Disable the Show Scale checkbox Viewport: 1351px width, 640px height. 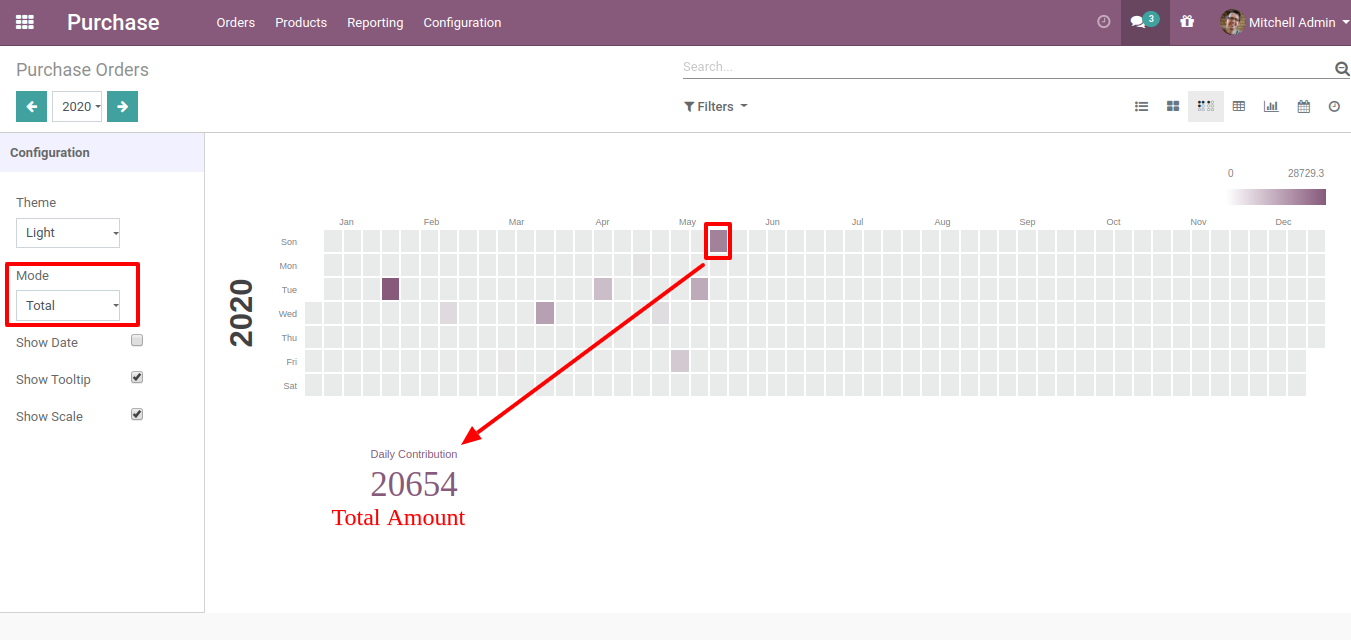pyautogui.click(x=138, y=414)
